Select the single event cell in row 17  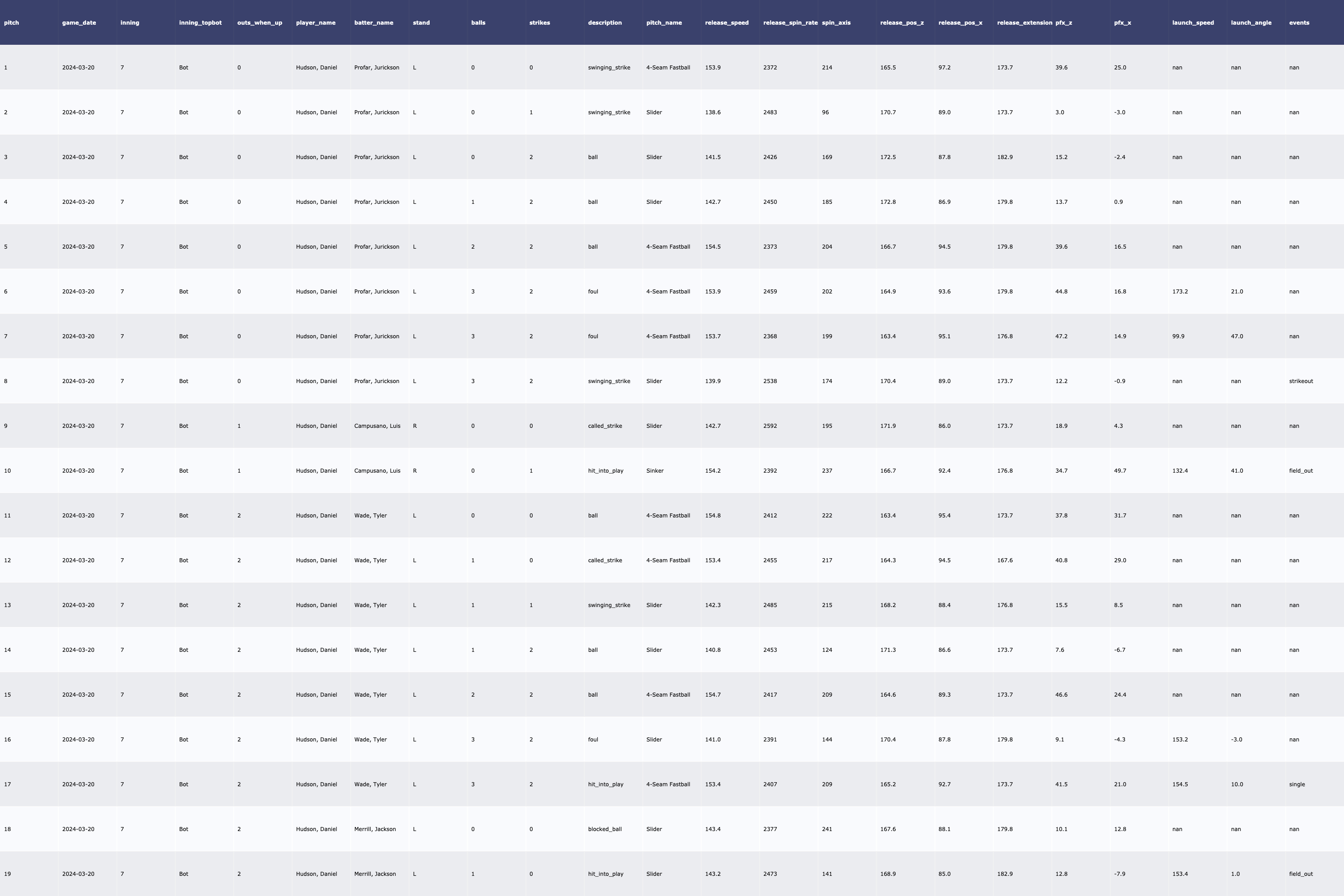(1297, 784)
